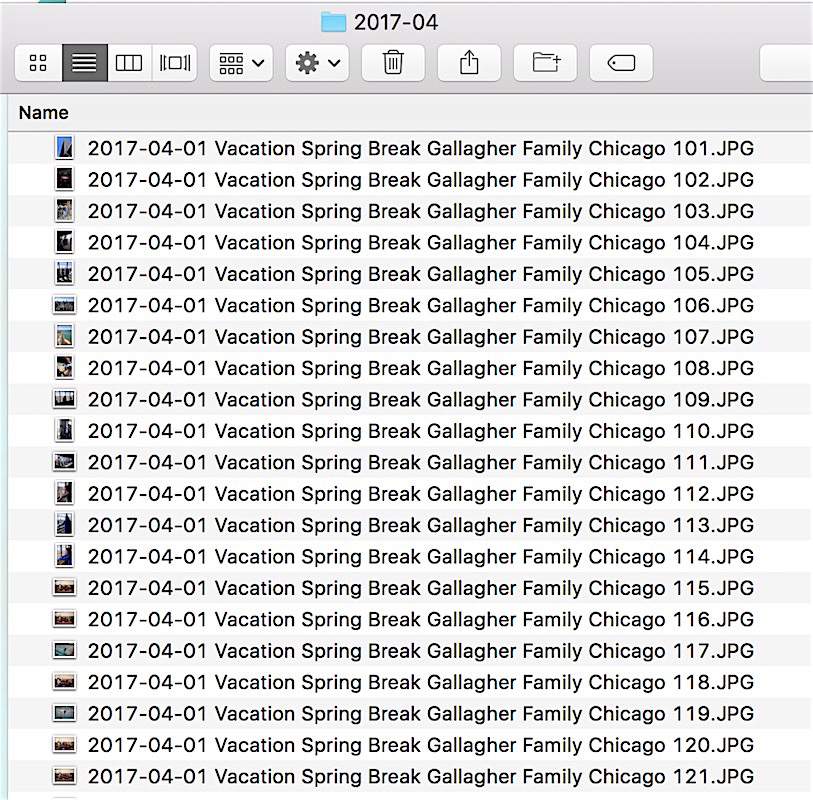Select the file ending in Chicago 108.JPG
Image resolution: width=813 pixels, height=800 pixels.
coord(410,368)
